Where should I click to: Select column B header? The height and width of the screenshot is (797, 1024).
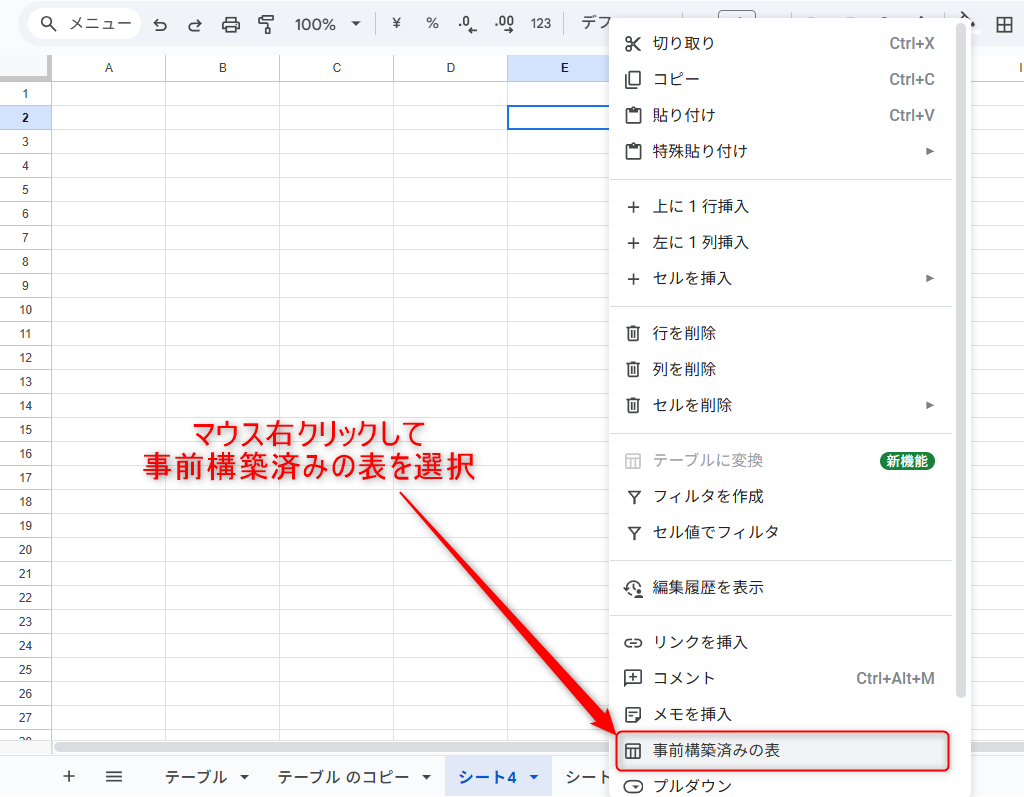point(222,68)
